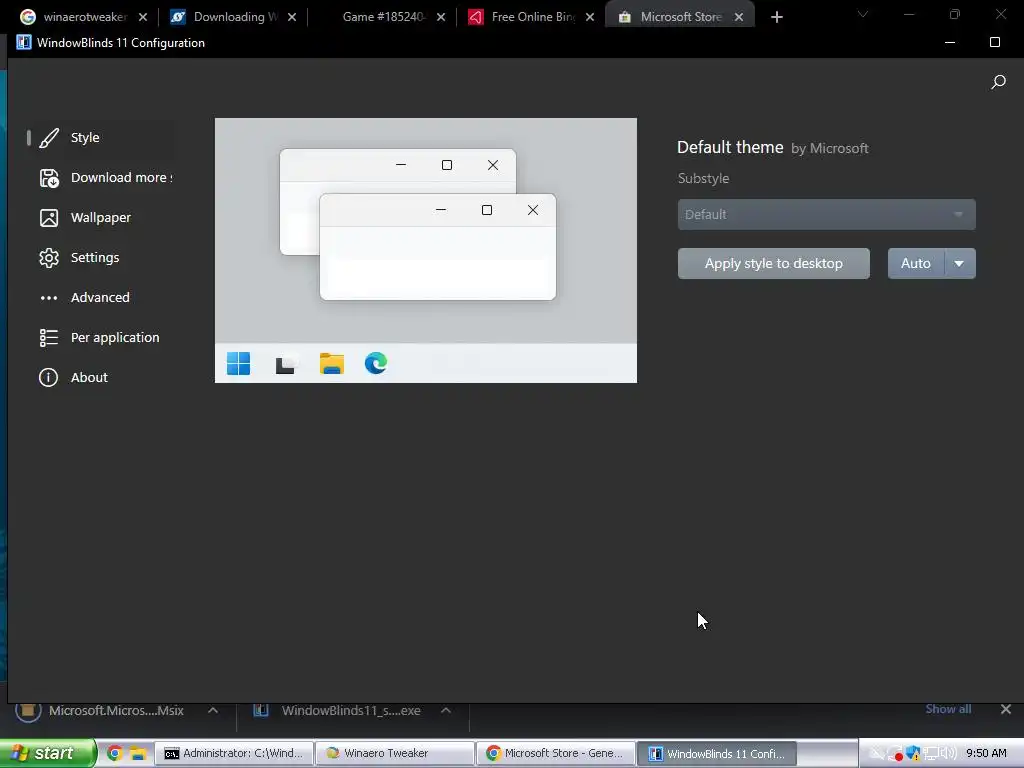Click the network tray icon
The width and height of the screenshot is (1024, 768).
click(931, 753)
